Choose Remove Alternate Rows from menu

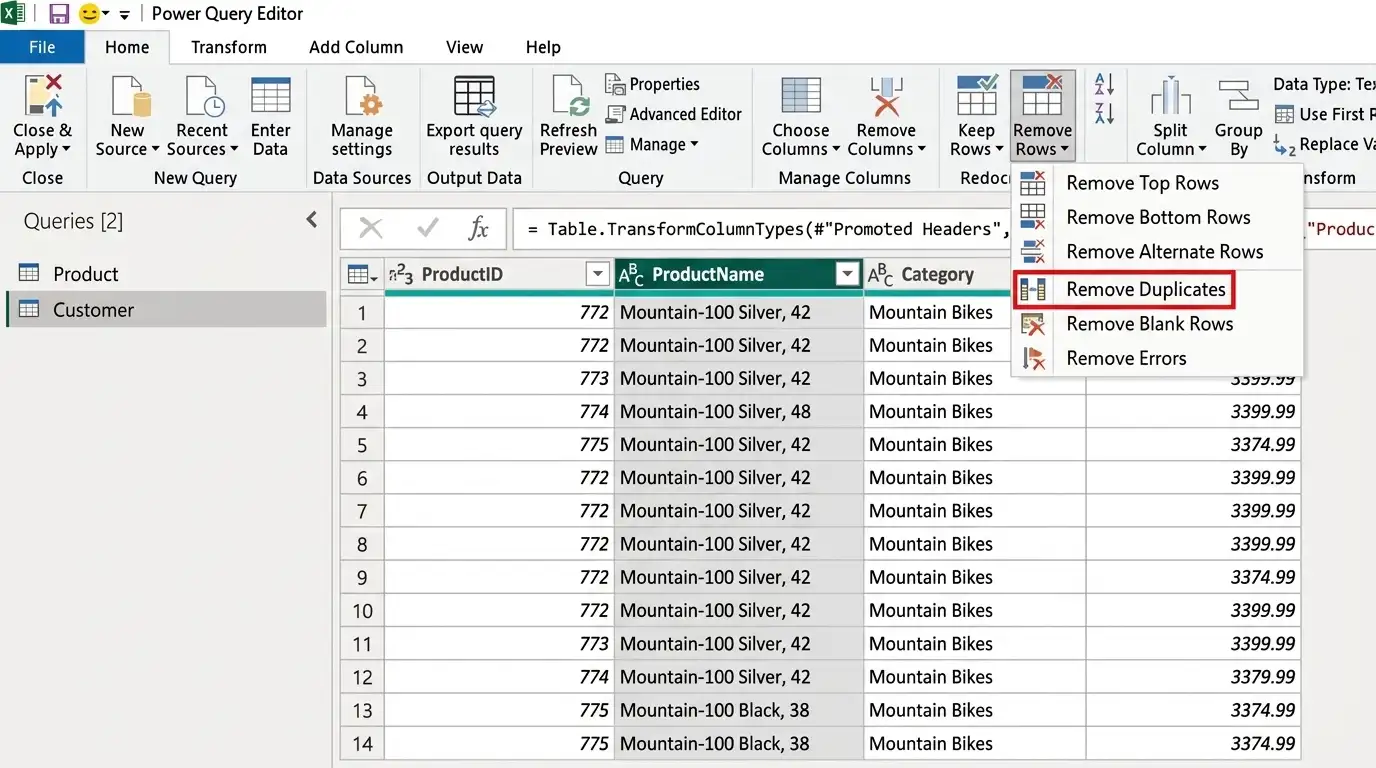pos(1157,251)
